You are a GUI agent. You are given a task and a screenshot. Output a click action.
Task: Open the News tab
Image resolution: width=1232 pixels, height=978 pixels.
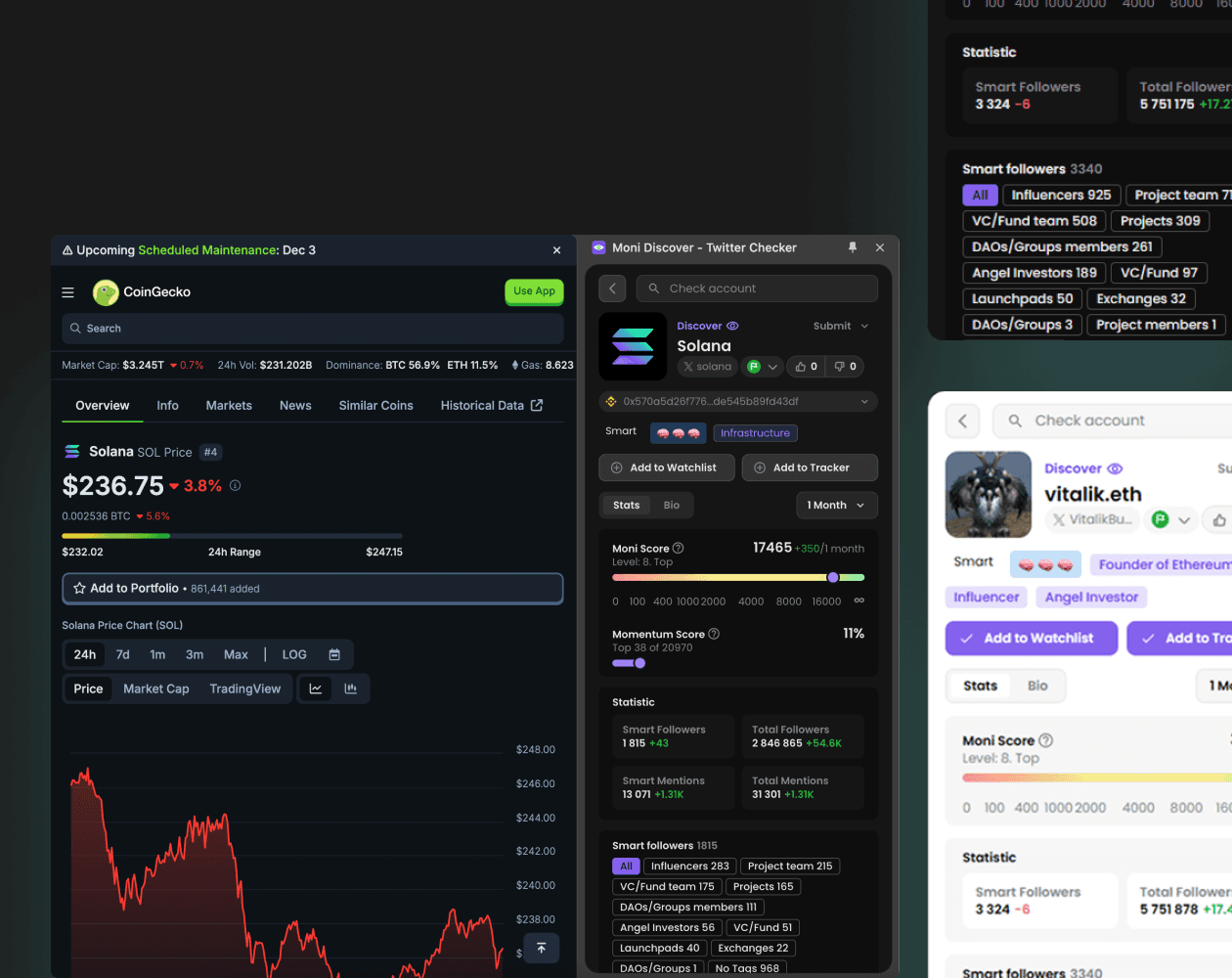pyautogui.click(x=295, y=406)
